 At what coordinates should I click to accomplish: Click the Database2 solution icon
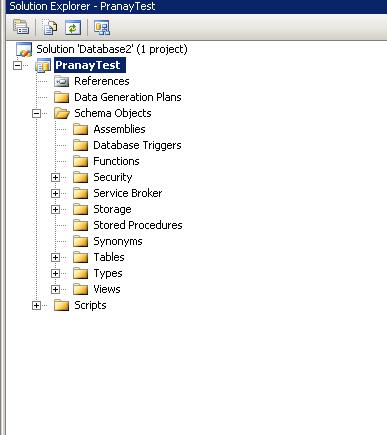tap(24, 49)
